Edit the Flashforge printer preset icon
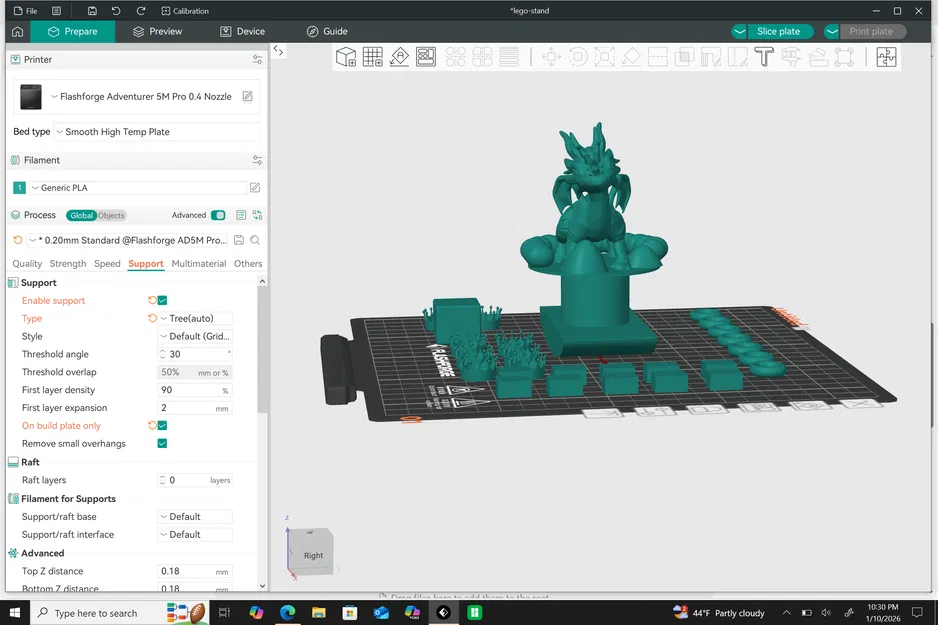 pyautogui.click(x=248, y=96)
